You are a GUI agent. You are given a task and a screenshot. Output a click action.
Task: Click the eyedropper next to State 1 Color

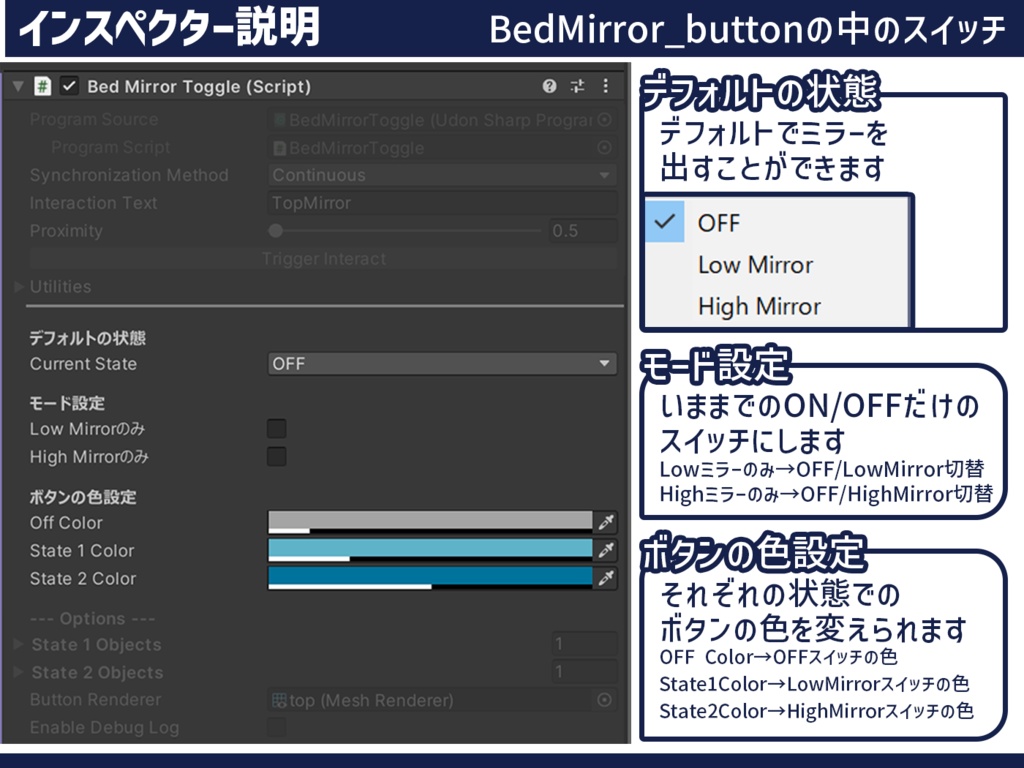pos(608,550)
